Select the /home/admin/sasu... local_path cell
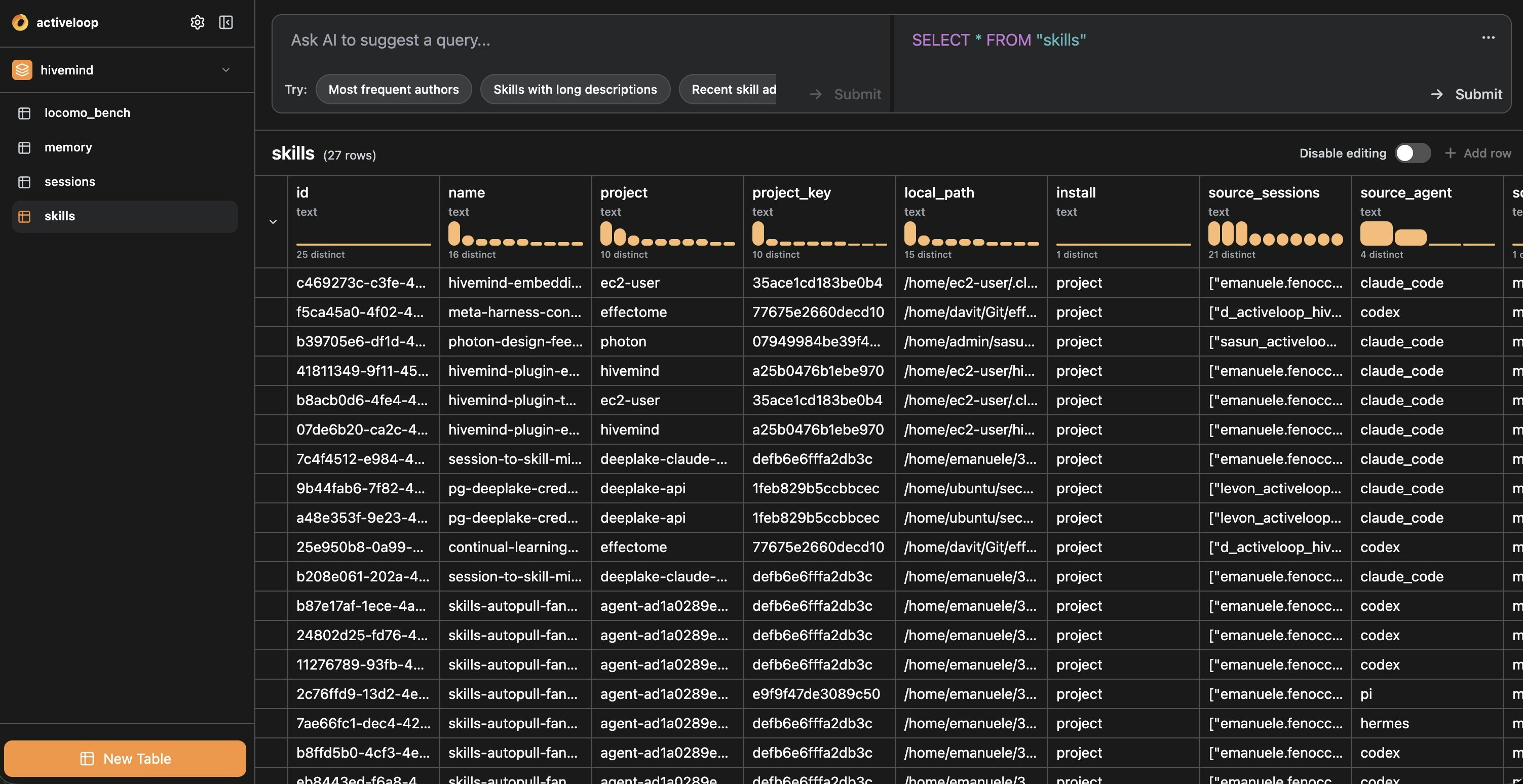 point(971,341)
